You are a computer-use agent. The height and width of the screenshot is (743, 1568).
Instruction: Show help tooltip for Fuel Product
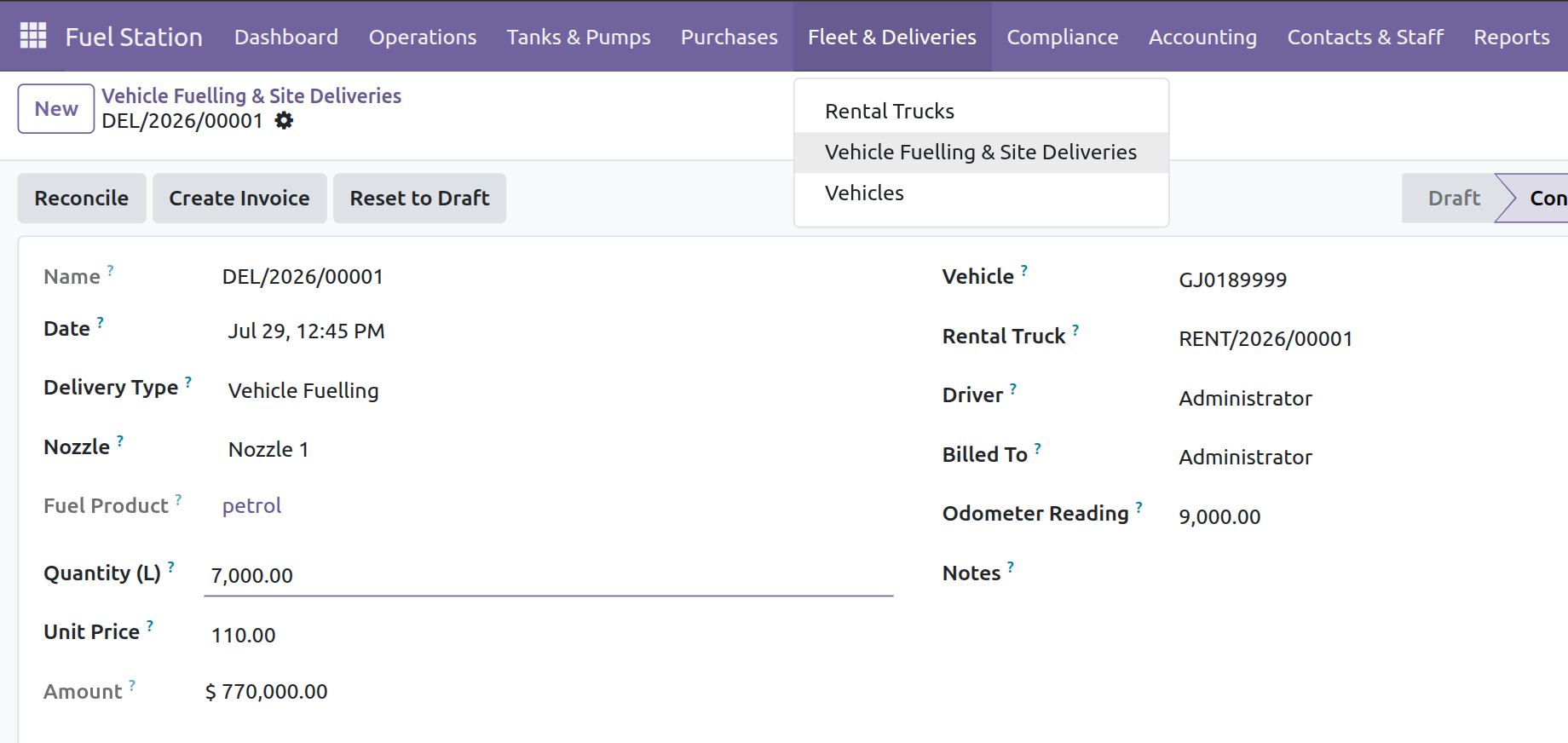tap(178, 499)
